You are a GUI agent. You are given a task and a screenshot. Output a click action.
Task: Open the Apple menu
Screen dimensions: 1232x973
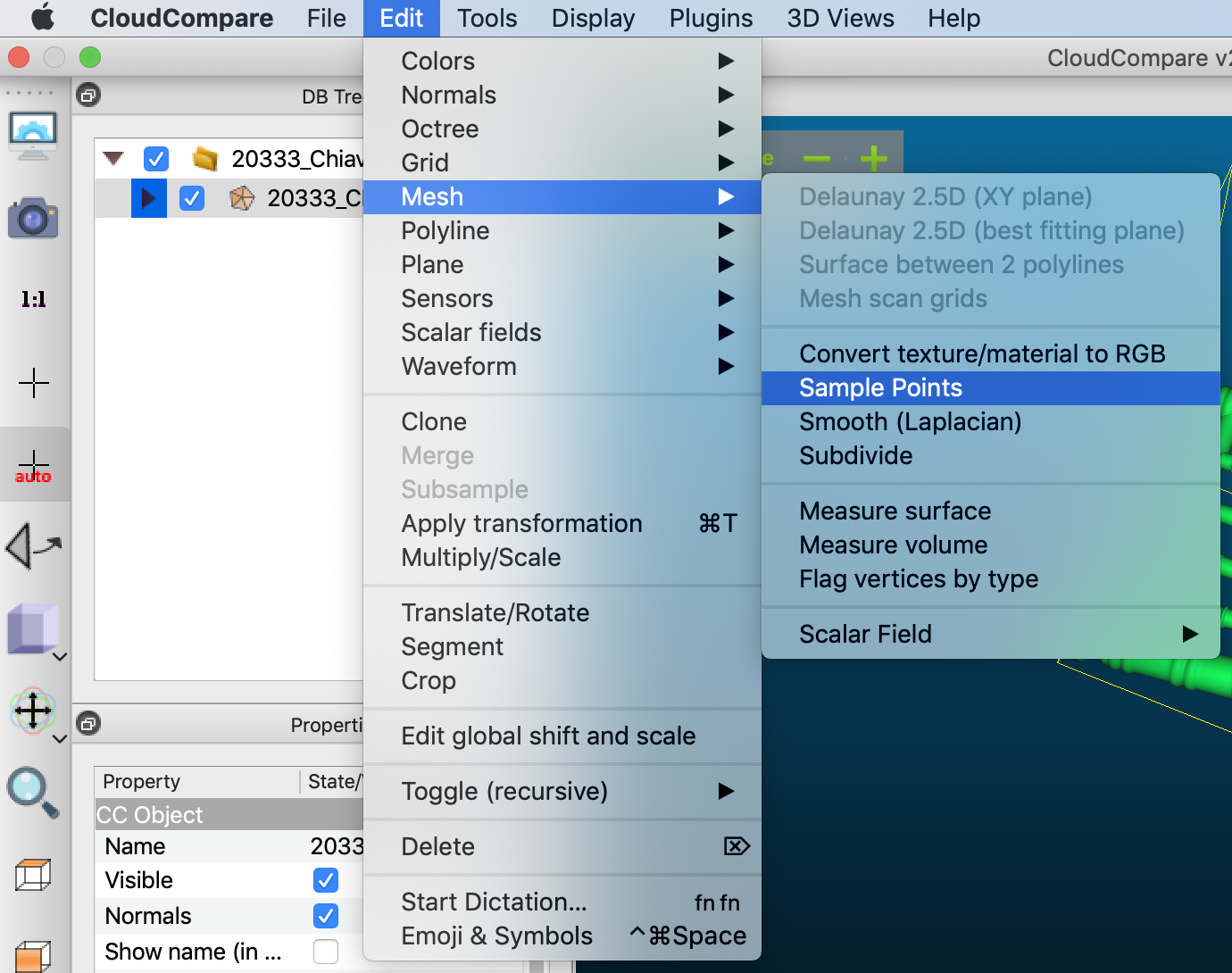(x=42, y=18)
